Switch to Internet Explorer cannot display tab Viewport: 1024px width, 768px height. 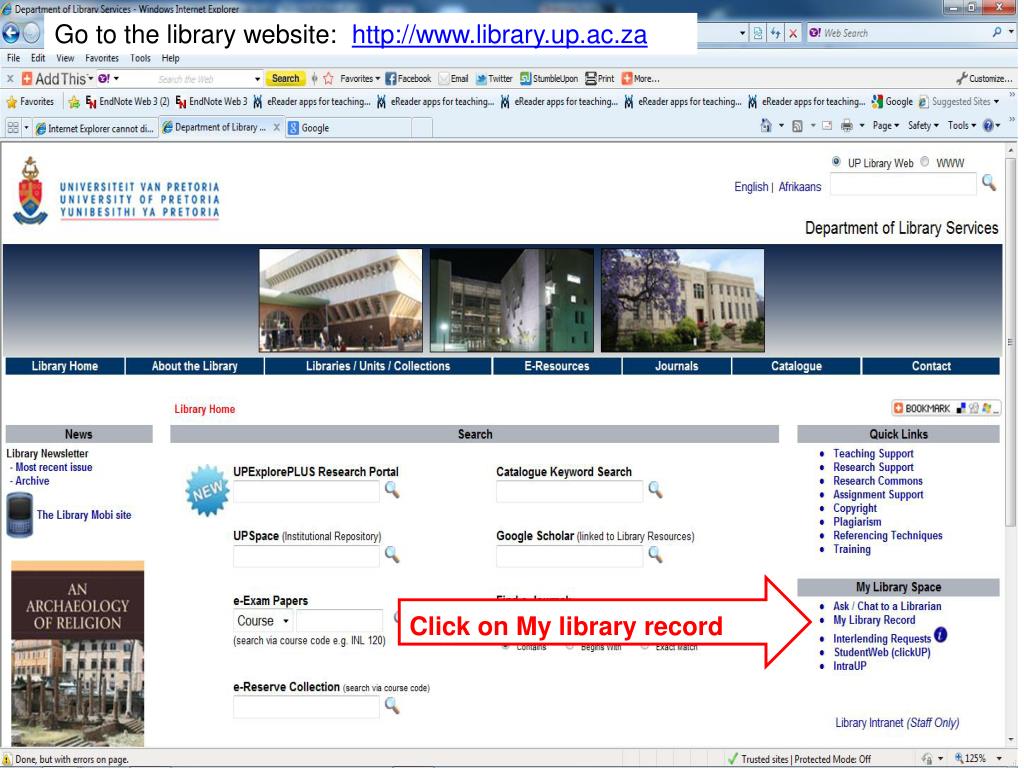pyautogui.click(x=93, y=129)
